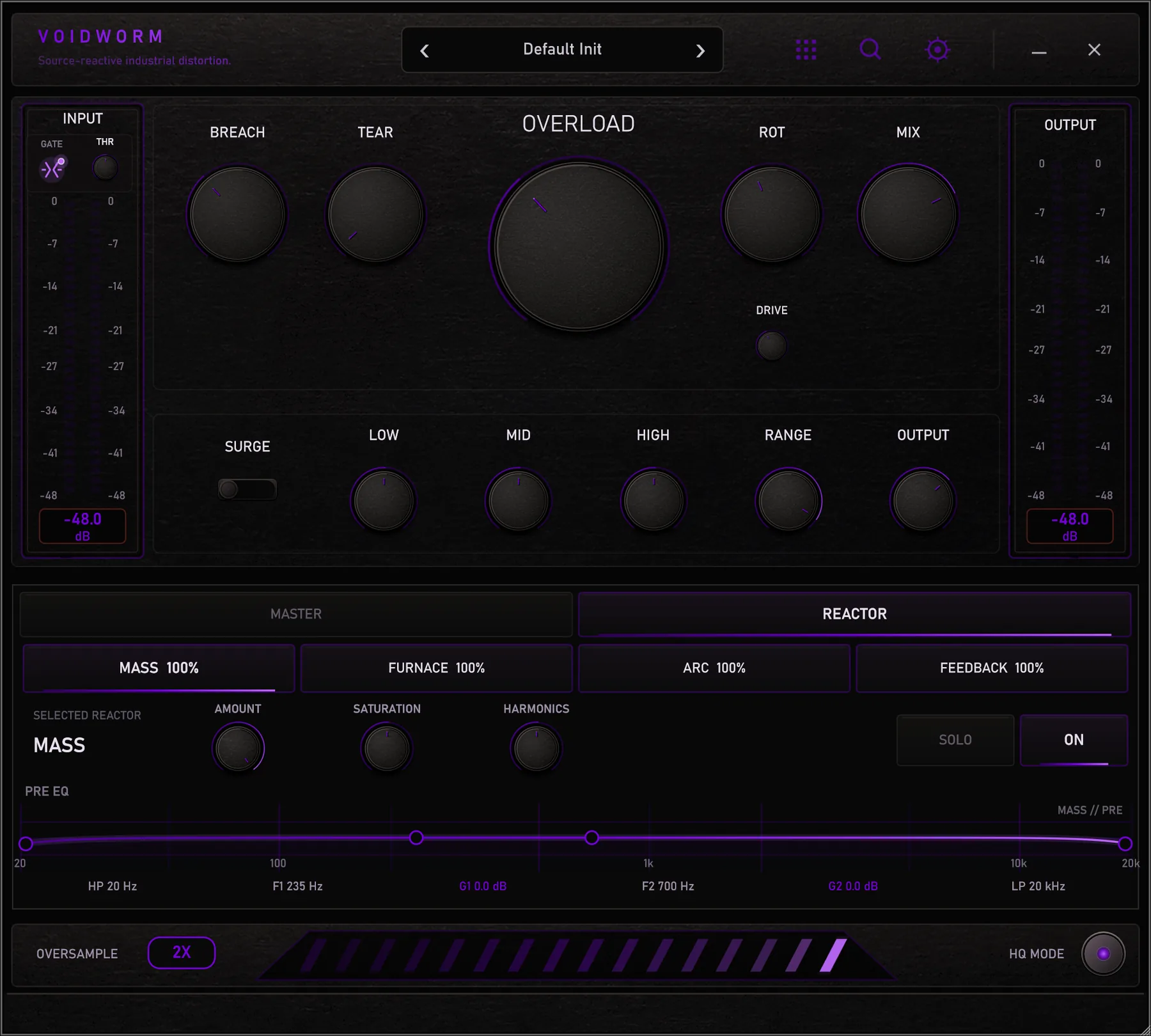Toggle the input GATE icon
1151x1036 pixels.
point(52,169)
